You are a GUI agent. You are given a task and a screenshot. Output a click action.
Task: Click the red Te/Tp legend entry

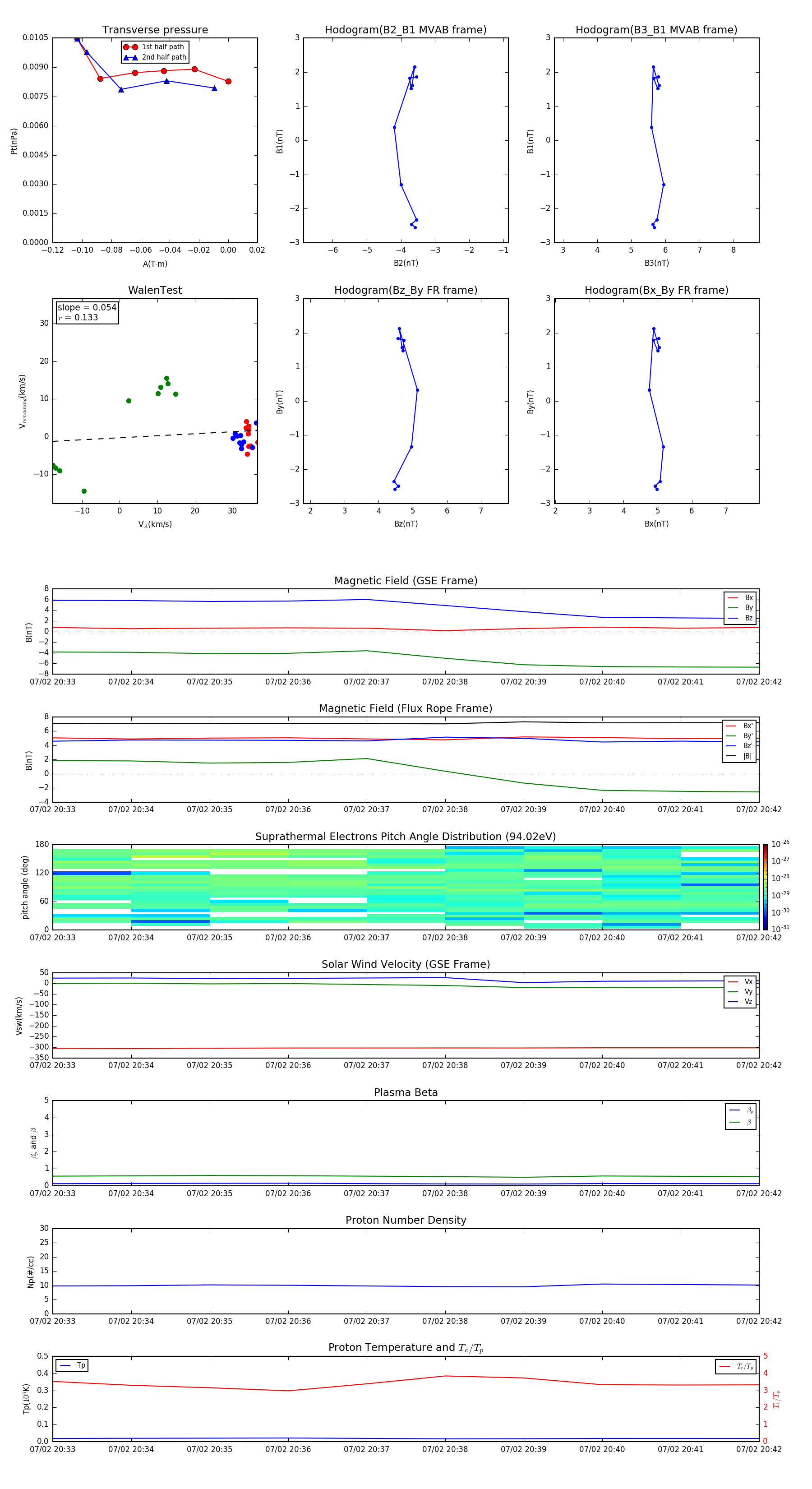(x=736, y=1366)
